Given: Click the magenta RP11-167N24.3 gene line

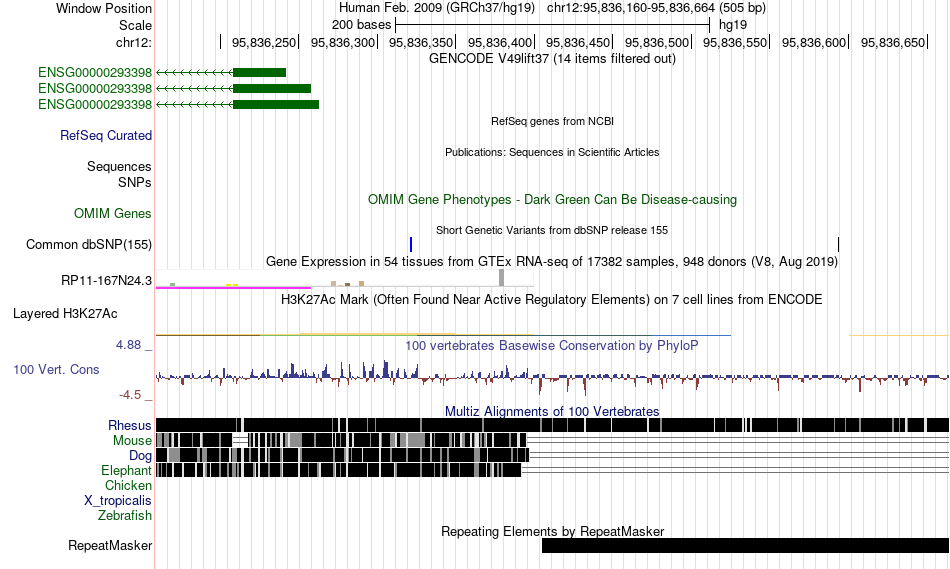Looking at the screenshot, I should 233,287.
